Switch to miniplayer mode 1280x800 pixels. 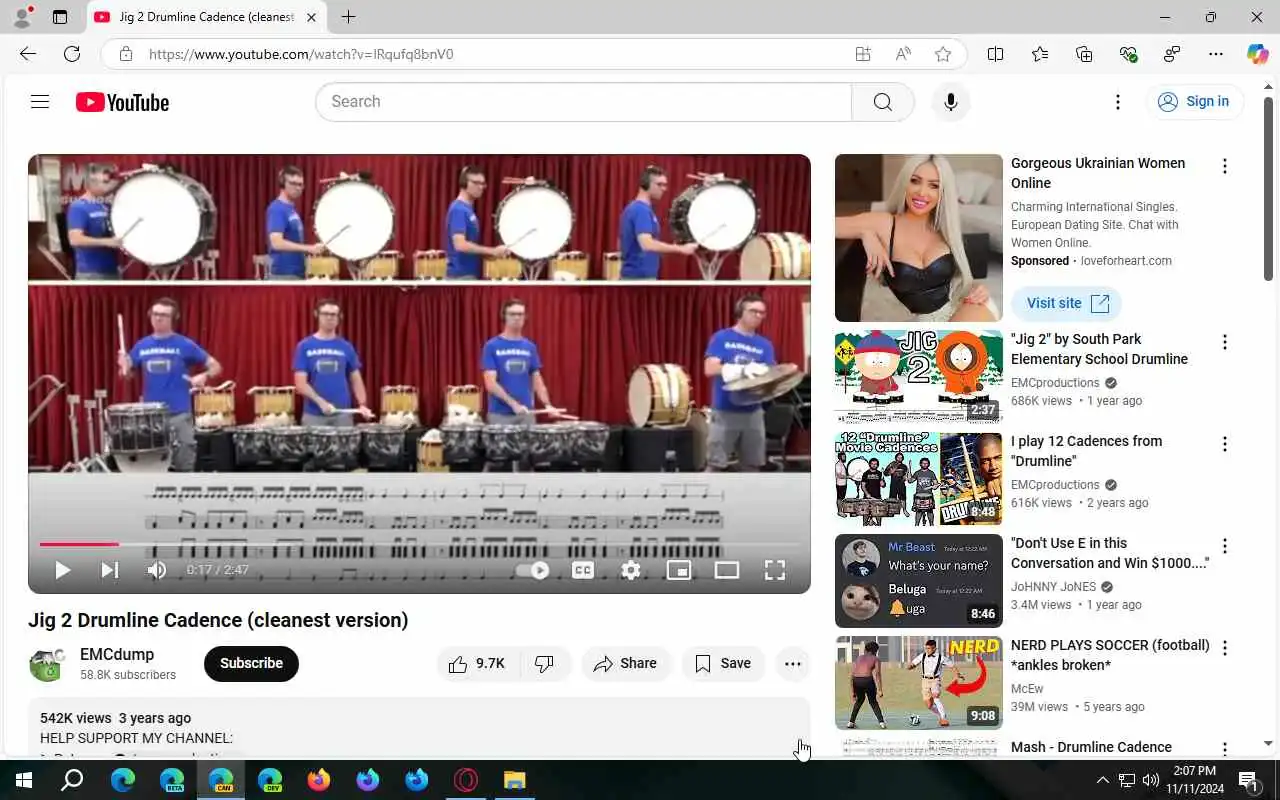coord(679,570)
